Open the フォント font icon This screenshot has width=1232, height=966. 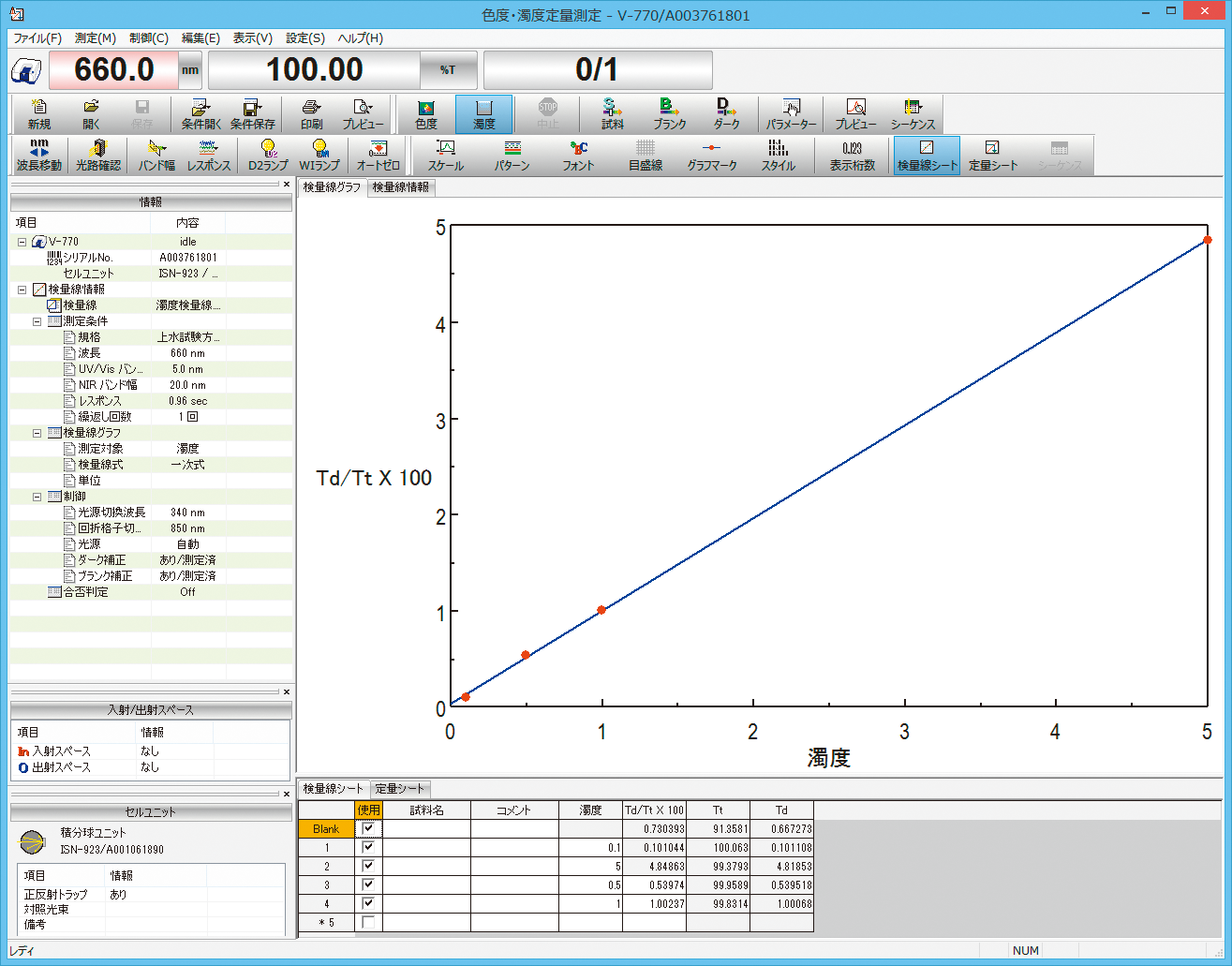[x=579, y=156]
